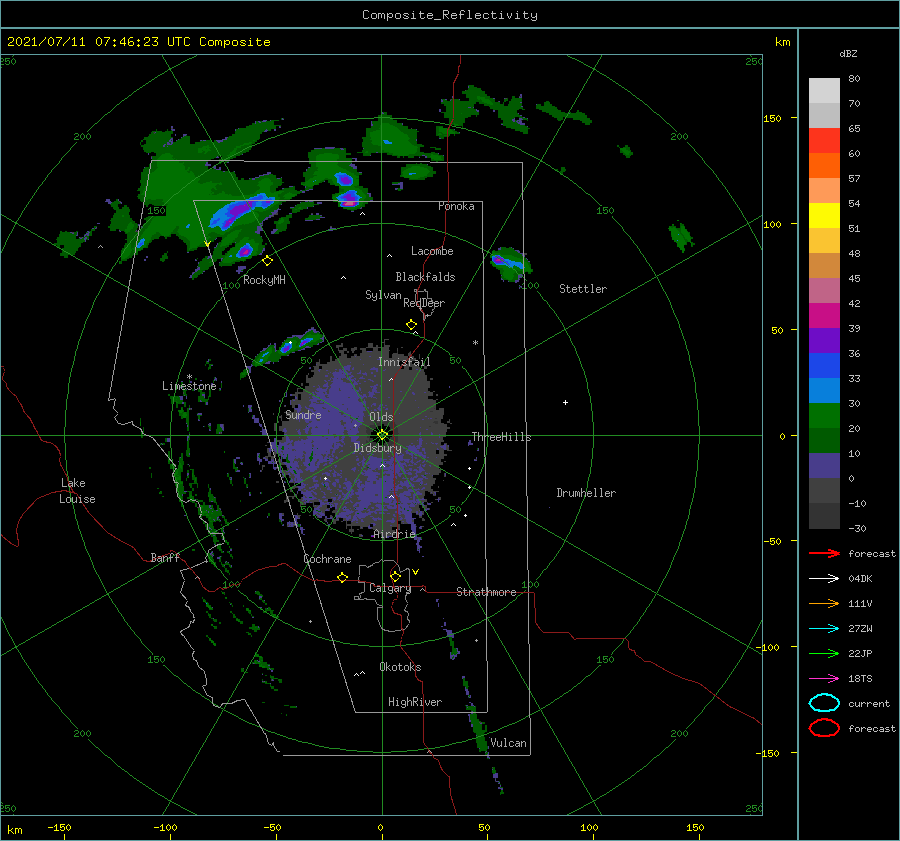Screen dimensions: 900x841
Task: Click the yellow diamond marker inside Calgary
Action: (395, 576)
